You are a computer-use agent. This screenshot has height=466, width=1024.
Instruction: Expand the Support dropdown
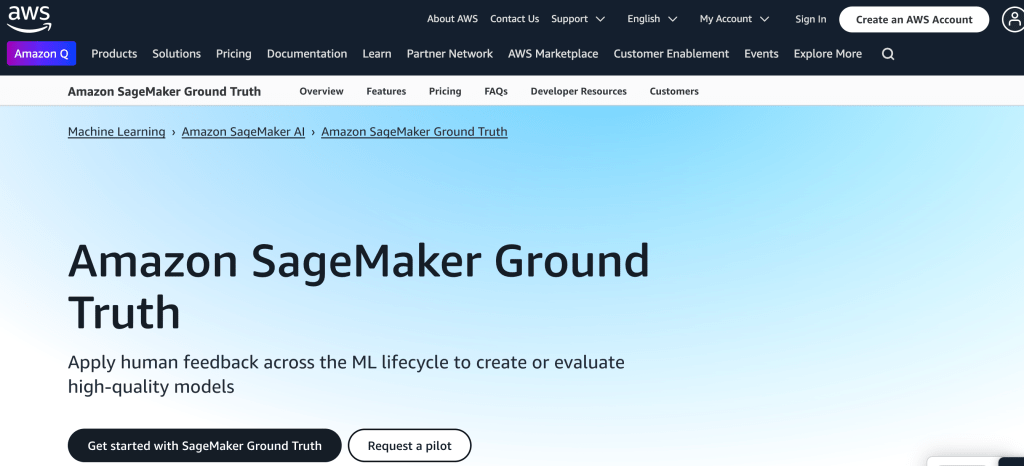coord(578,19)
